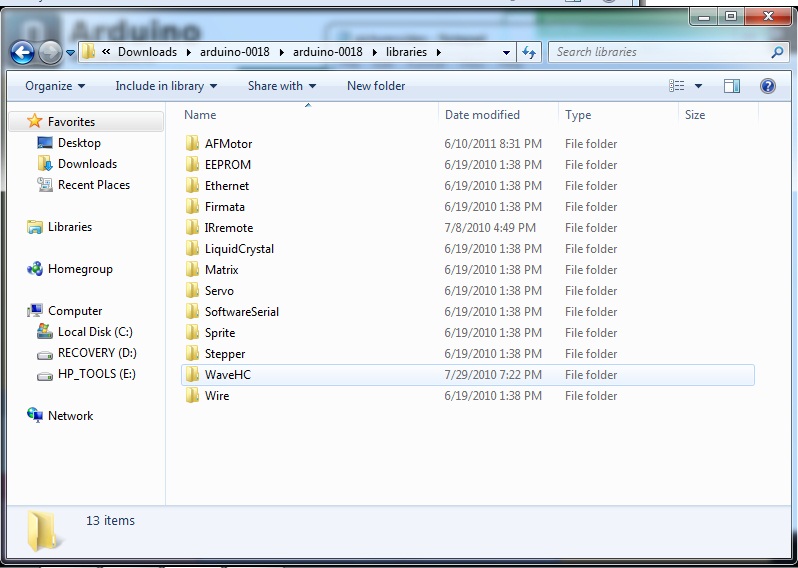Select first arduino-0018 in the address path
Screen dimensions: 798x568
click(235, 52)
